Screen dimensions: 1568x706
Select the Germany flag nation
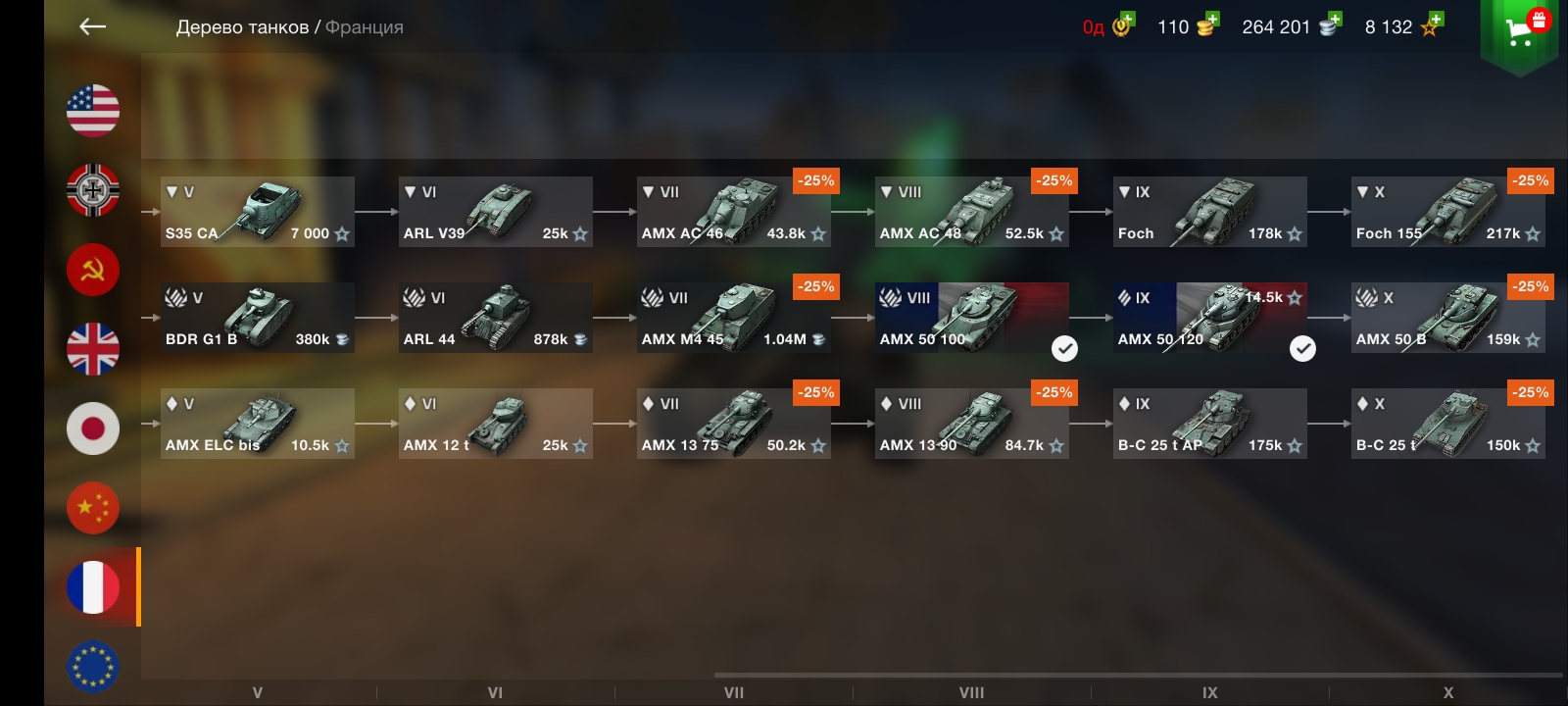coord(93,189)
